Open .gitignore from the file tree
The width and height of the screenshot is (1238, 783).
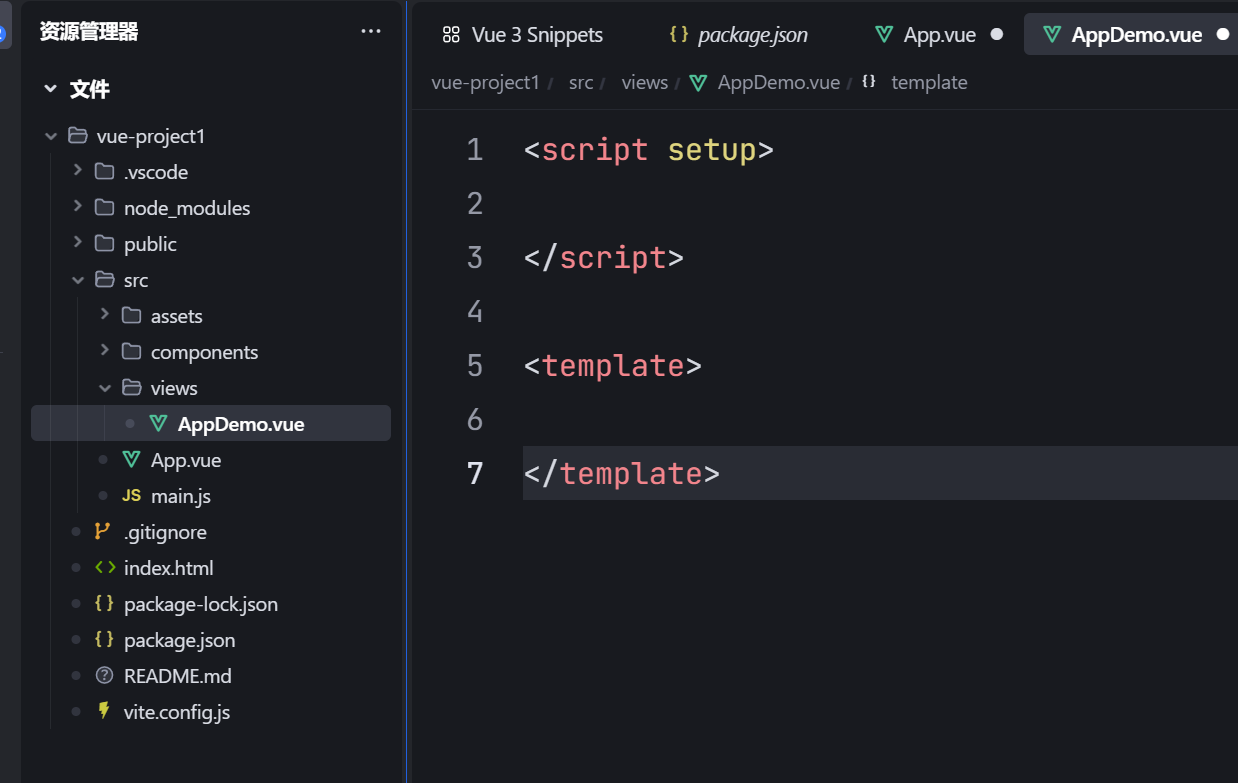point(165,532)
